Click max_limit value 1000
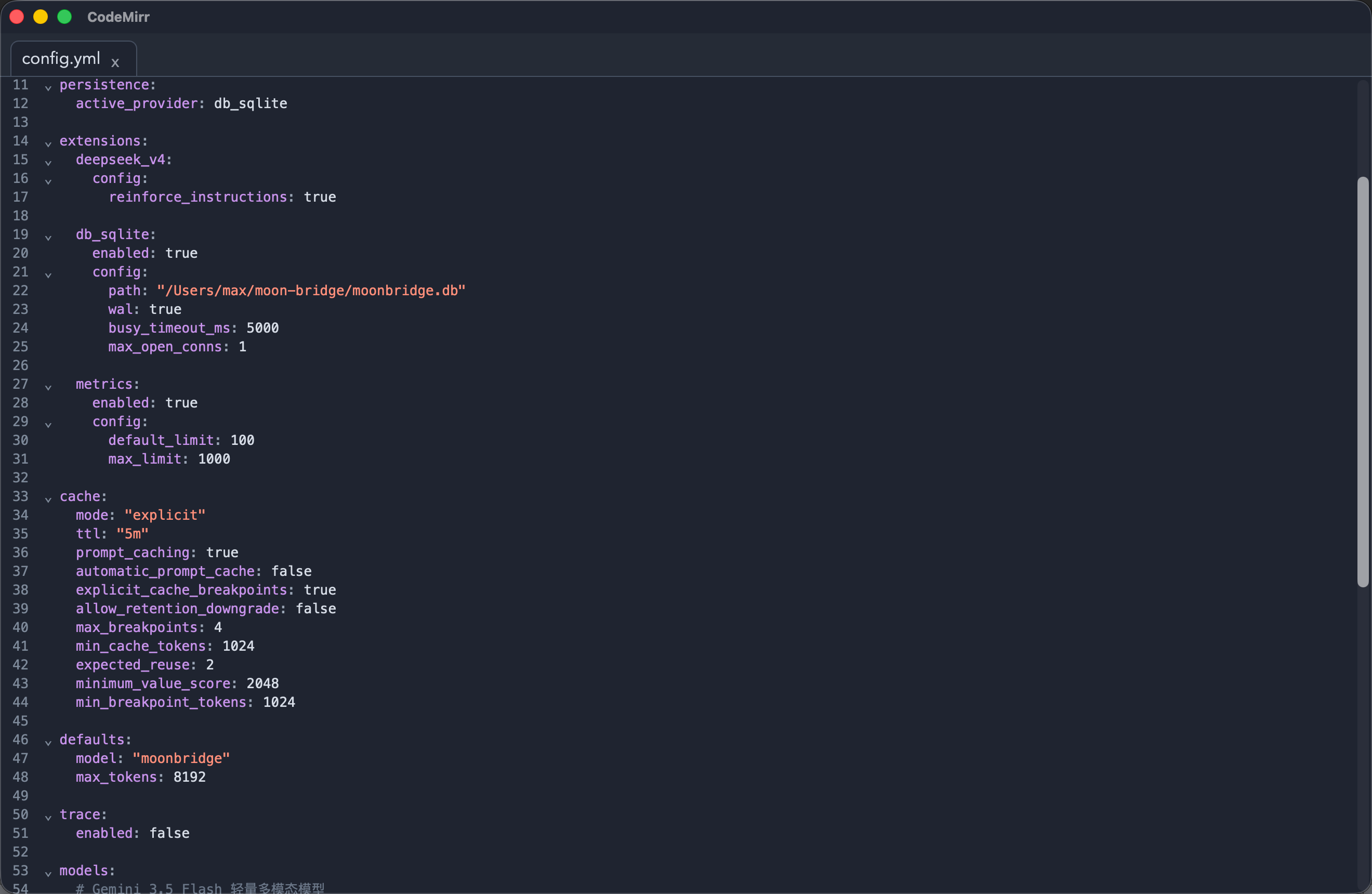 tap(214, 459)
